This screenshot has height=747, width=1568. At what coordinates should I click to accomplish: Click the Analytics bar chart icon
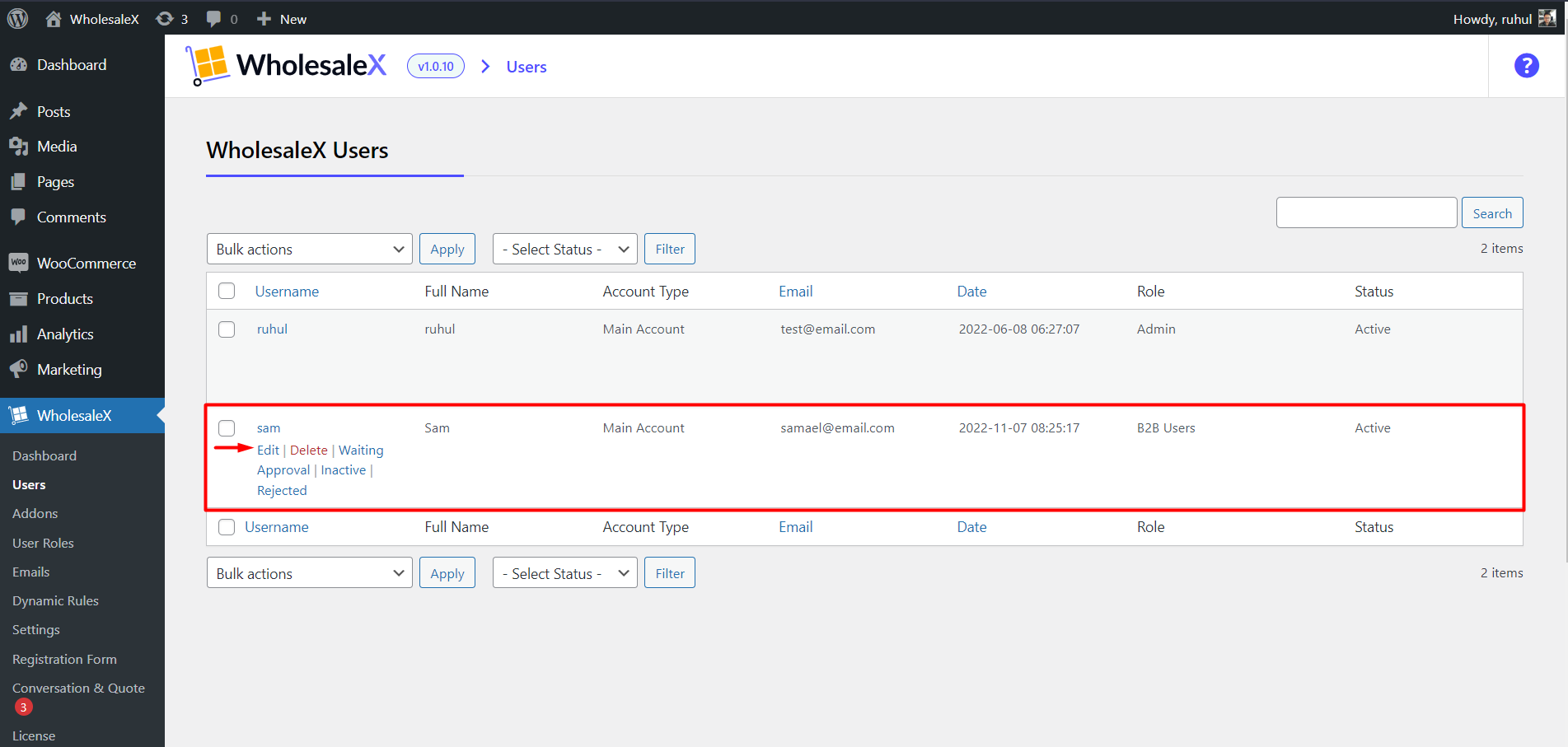18,334
